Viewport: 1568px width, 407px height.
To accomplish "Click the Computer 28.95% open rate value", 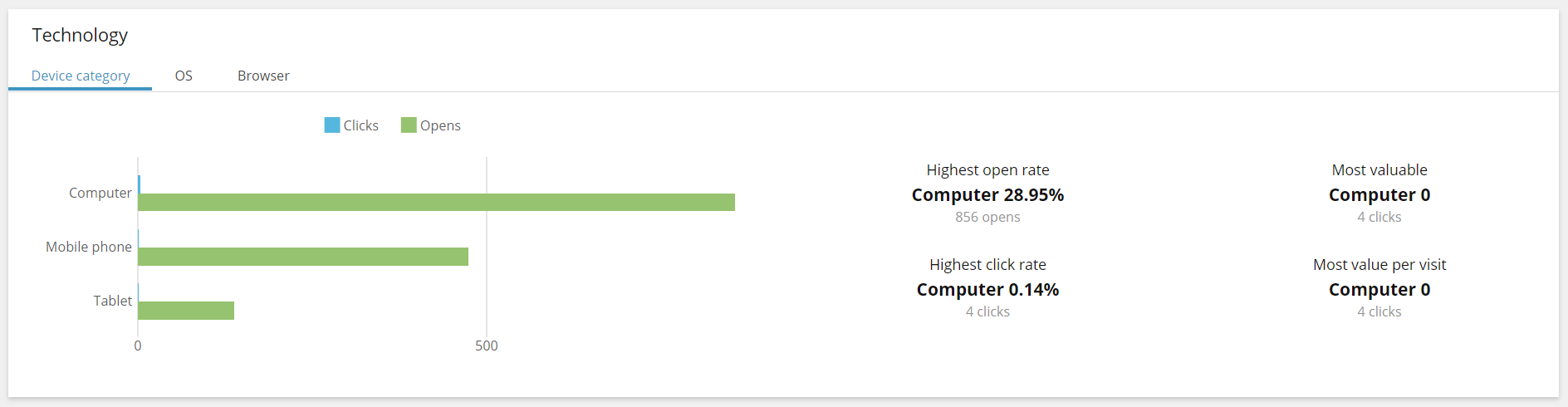I will (x=987, y=195).
